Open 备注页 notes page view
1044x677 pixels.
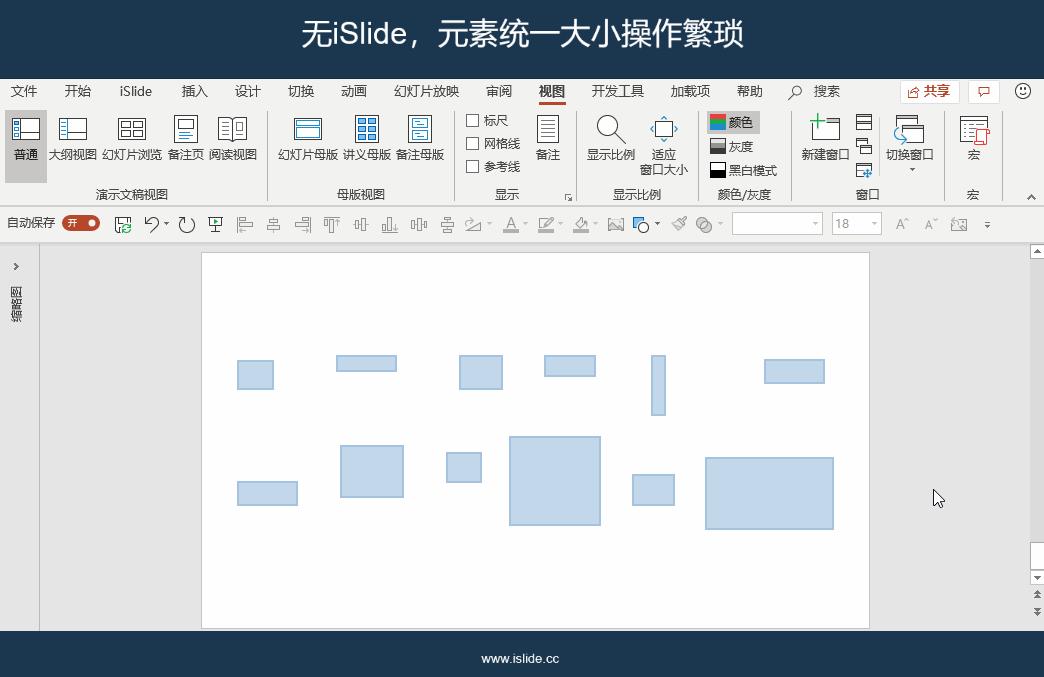(x=186, y=140)
